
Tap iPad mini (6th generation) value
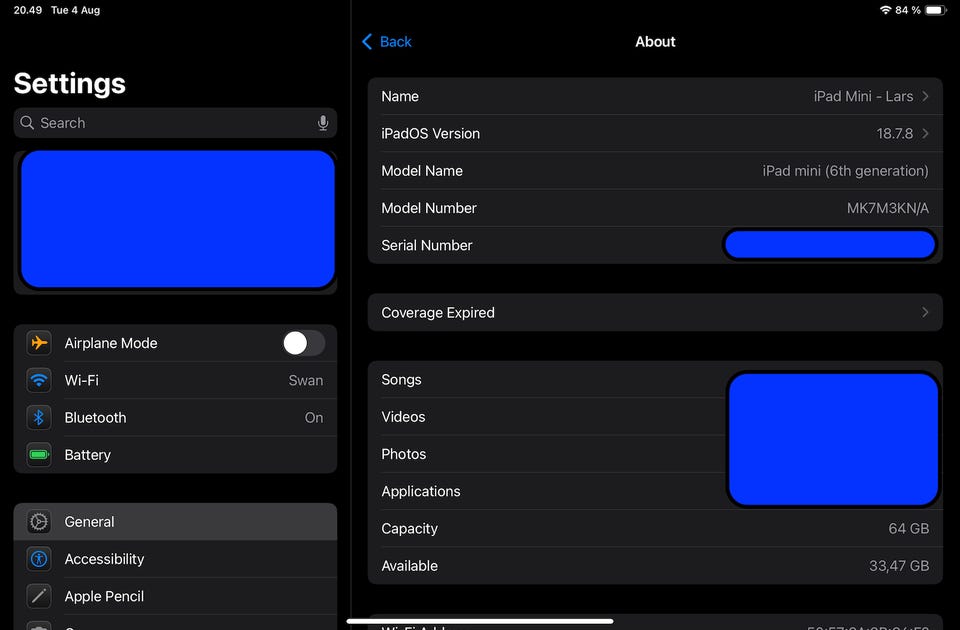846,171
